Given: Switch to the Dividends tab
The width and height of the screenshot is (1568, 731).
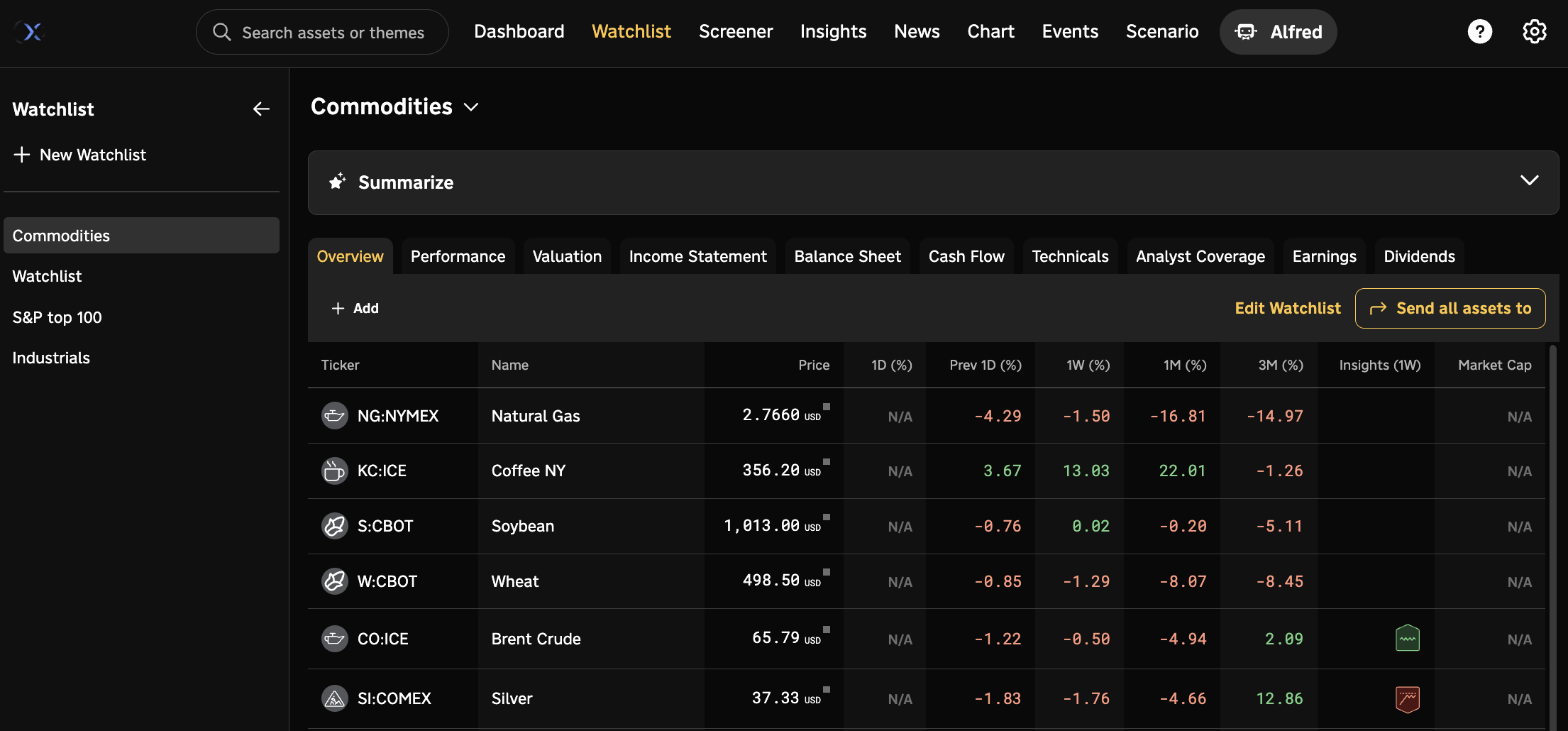Looking at the screenshot, I should [x=1419, y=256].
